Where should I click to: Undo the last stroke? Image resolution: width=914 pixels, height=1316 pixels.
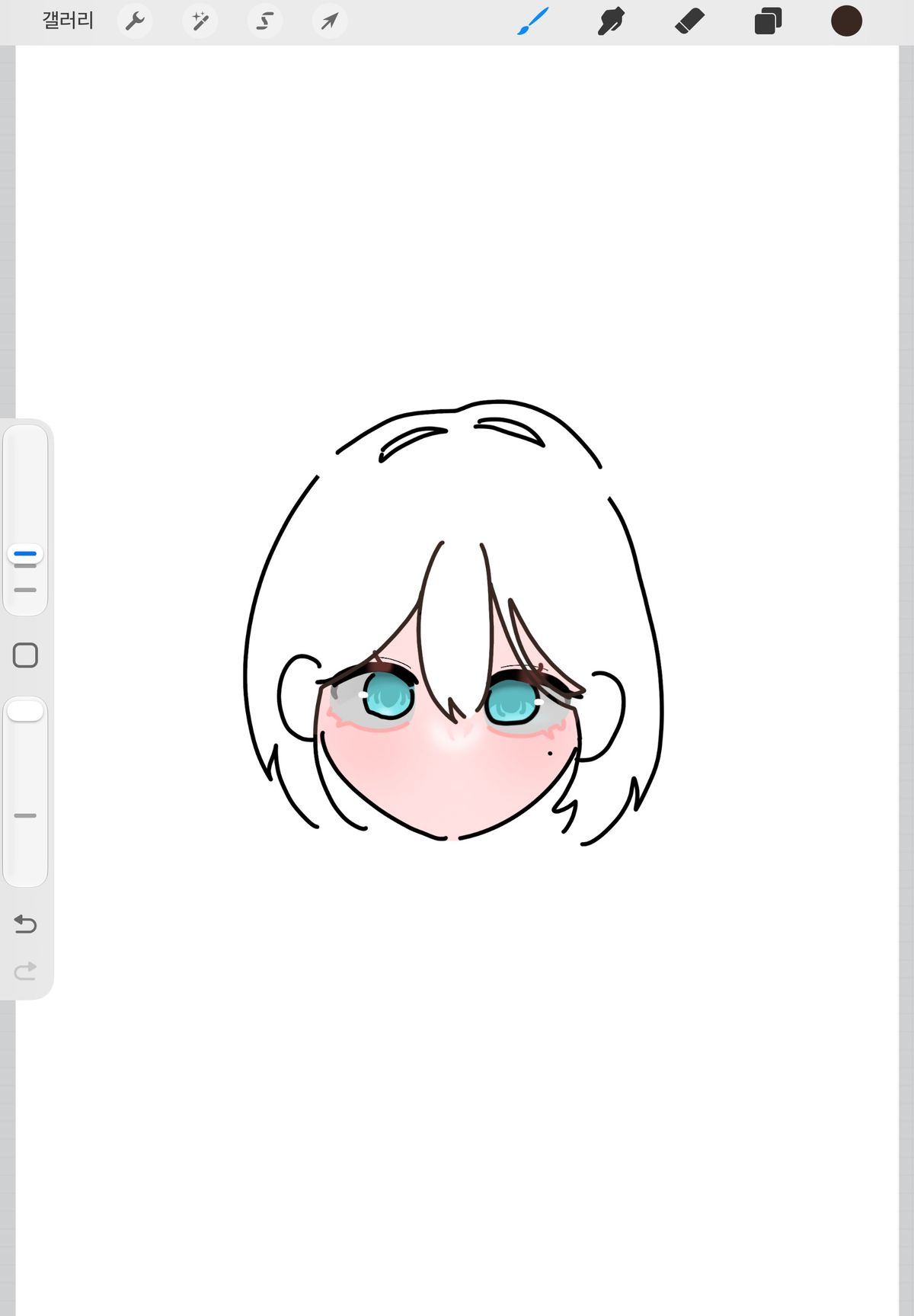coord(25,924)
